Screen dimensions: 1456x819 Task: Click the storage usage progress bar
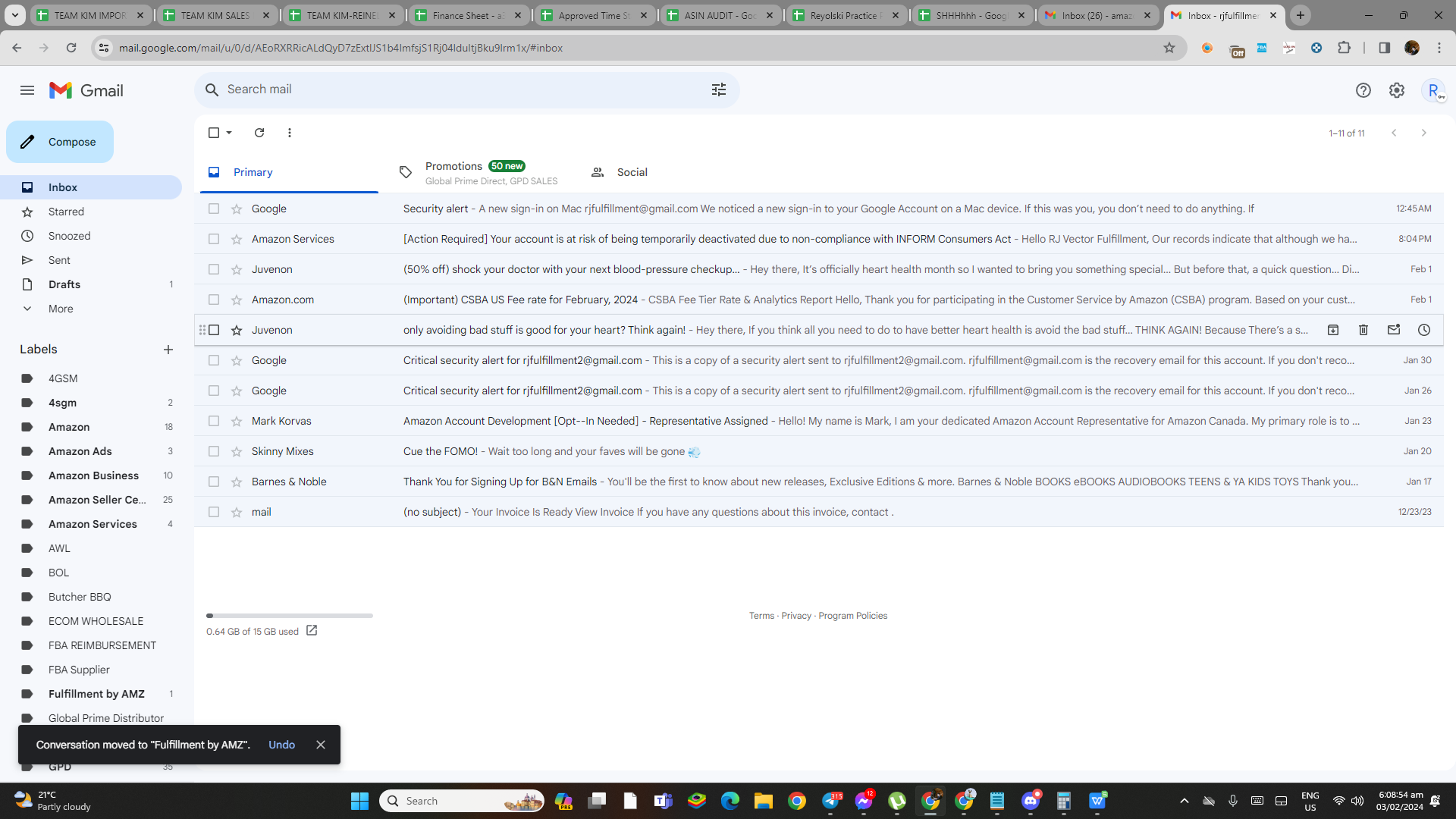[x=290, y=616]
